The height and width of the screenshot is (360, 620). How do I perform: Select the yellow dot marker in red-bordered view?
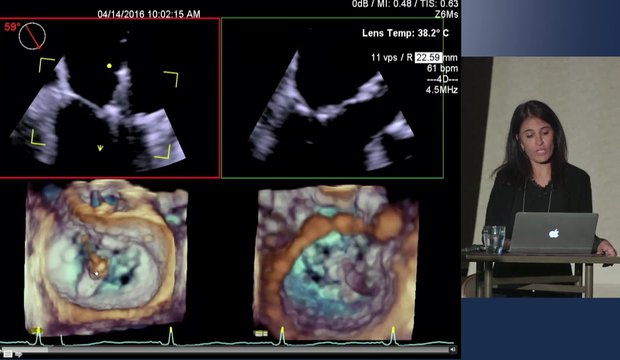pos(109,66)
